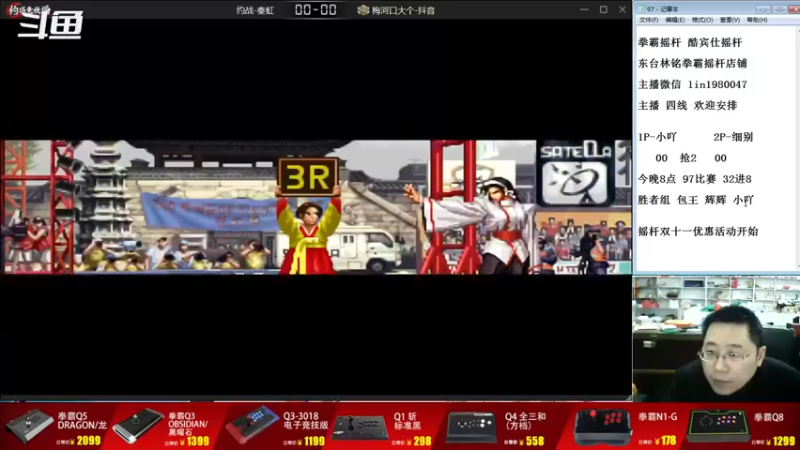Minimize the game stream window

click(584, 9)
